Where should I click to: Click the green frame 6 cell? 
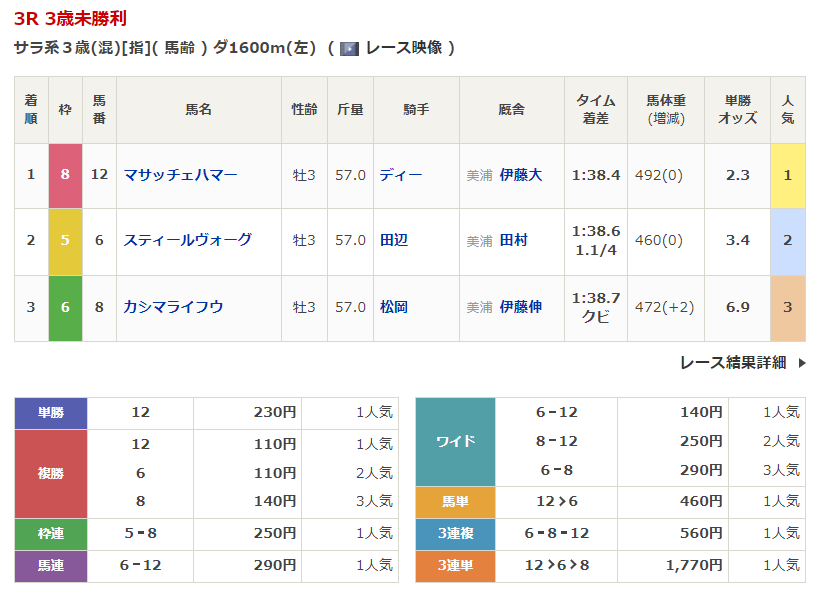(65, 308)
